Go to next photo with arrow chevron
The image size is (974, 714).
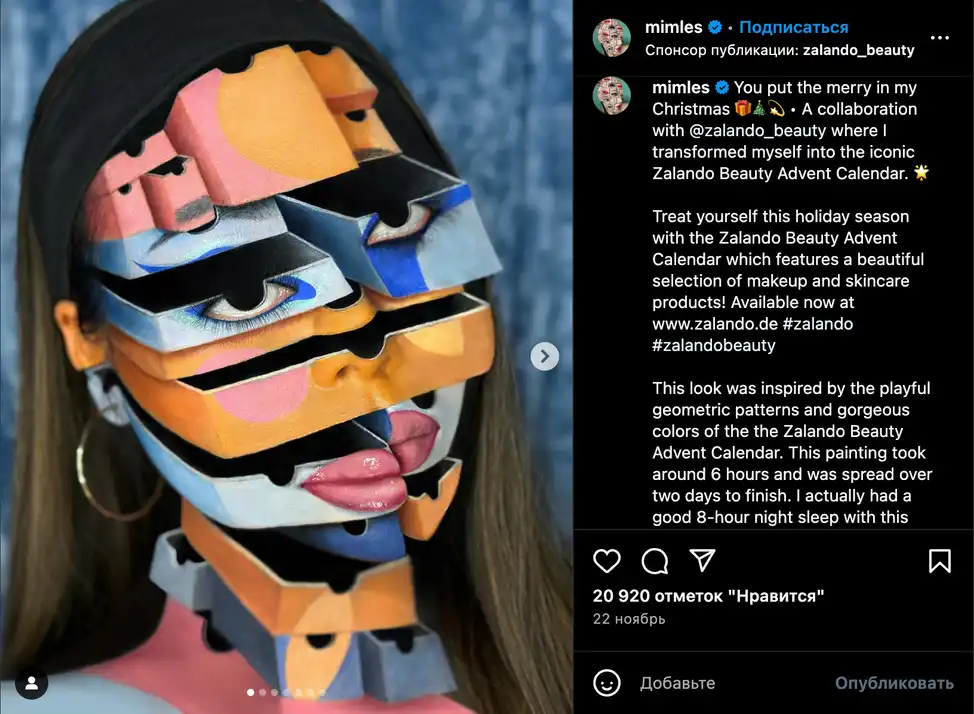click(544, 356)
